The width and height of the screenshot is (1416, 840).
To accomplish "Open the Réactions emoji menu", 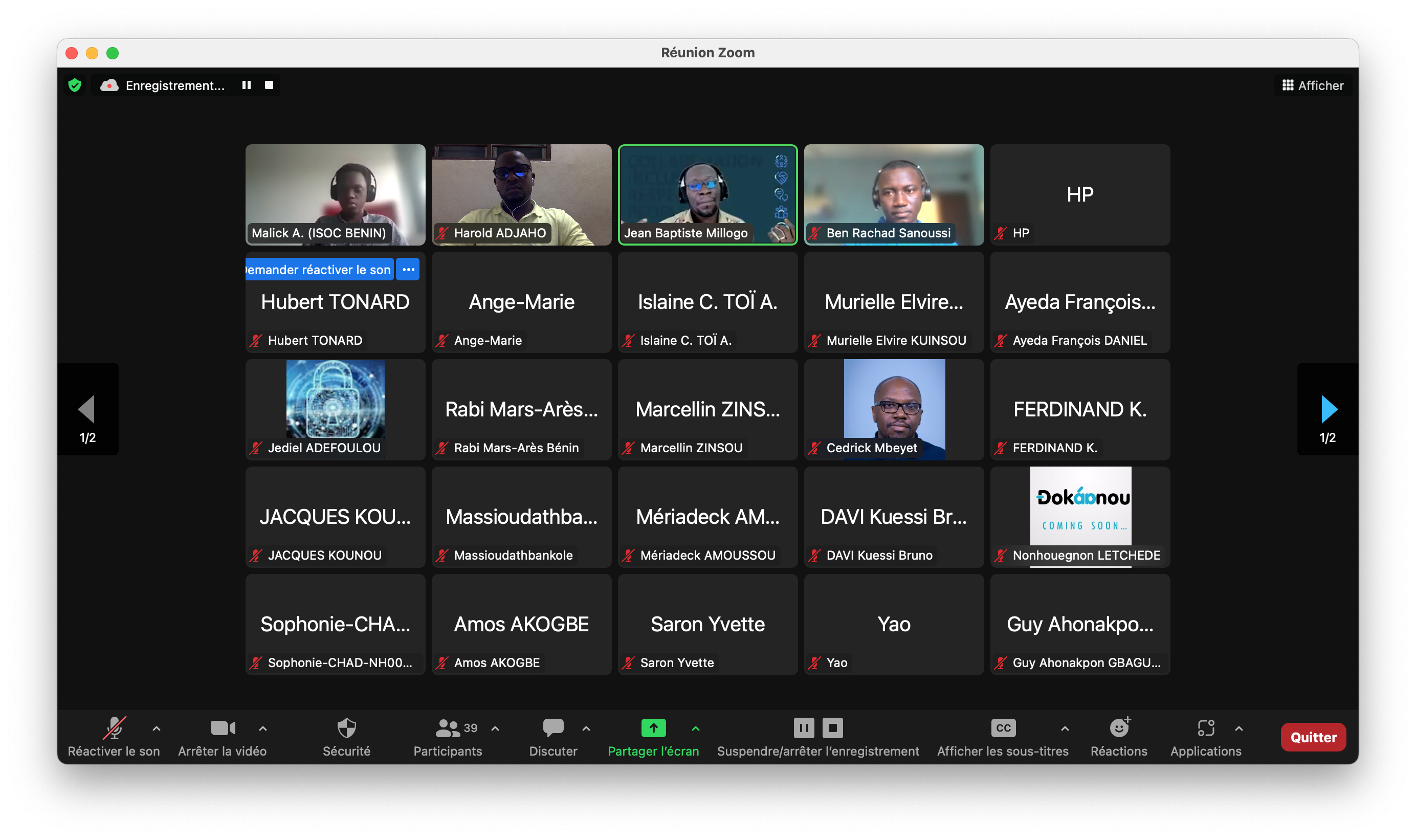I will (1119, 728).
